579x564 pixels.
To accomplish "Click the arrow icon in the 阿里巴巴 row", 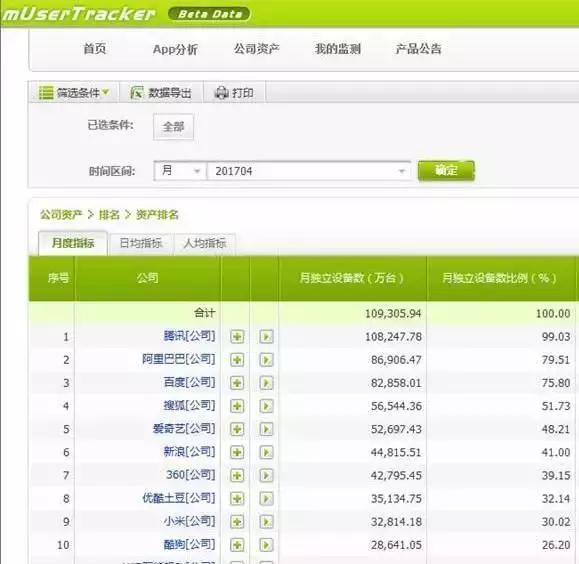I will (266, 360).
